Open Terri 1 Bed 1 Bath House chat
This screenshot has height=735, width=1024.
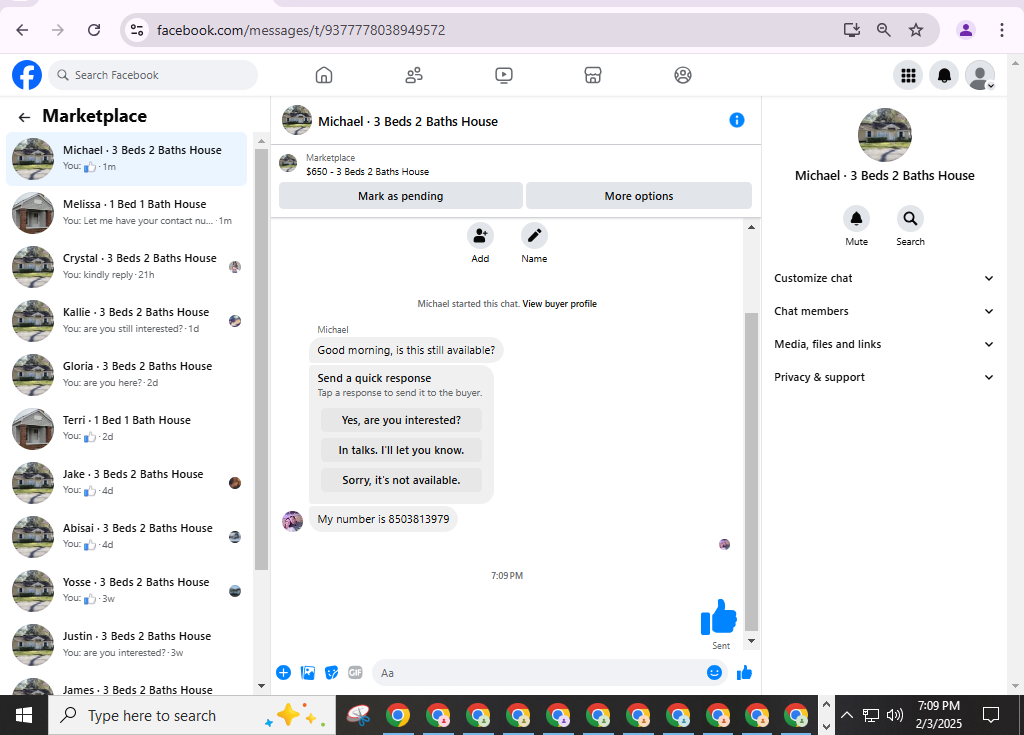[127, 429]
